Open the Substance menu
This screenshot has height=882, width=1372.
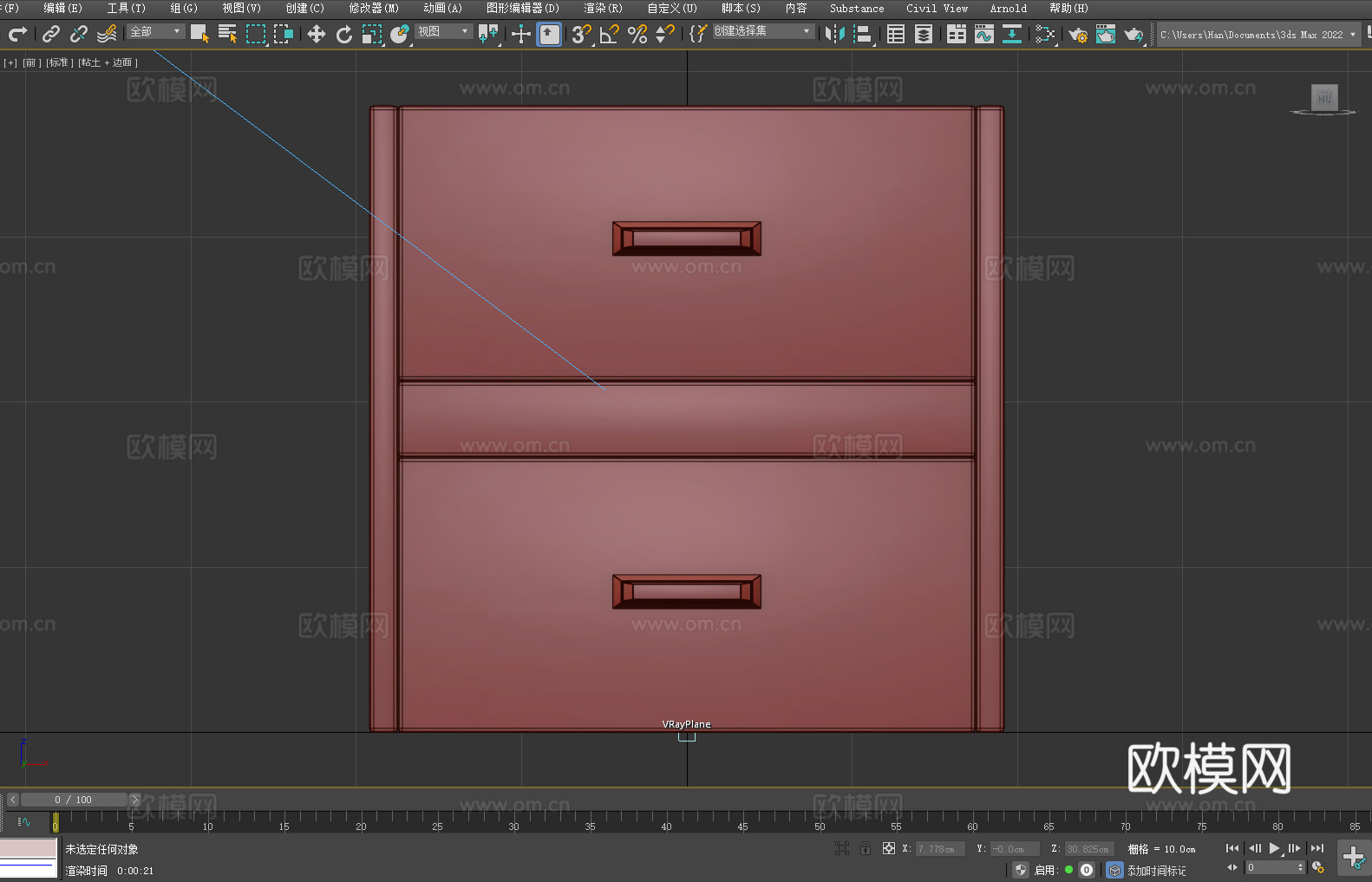pyautogui.click(x=857, y=8)
